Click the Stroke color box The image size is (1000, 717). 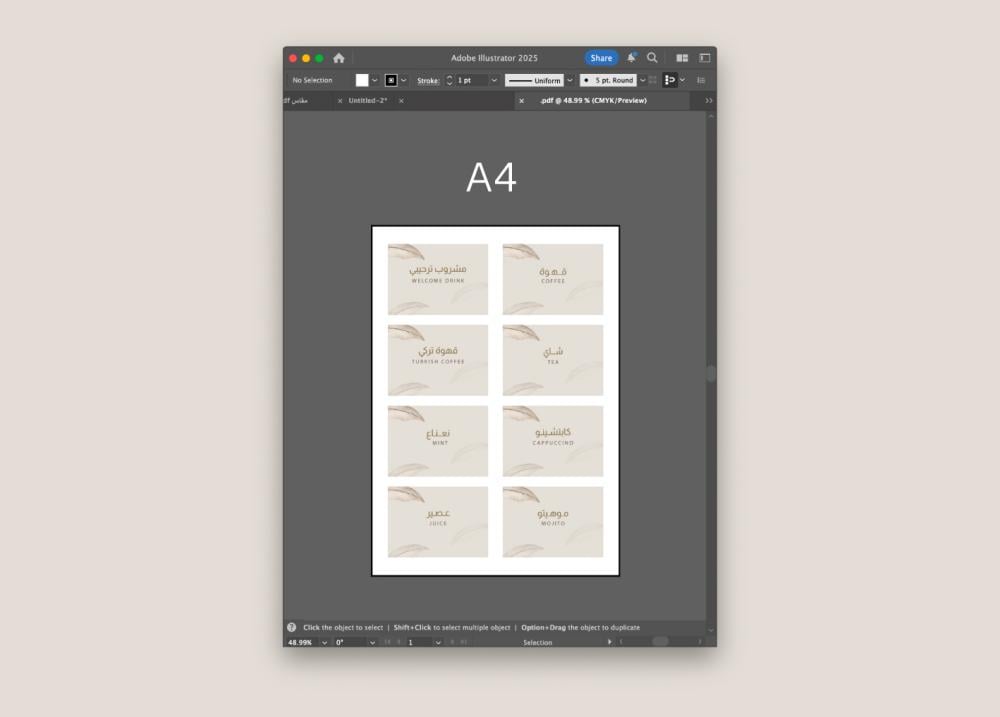pyautogui.click(x=391, y=80)
